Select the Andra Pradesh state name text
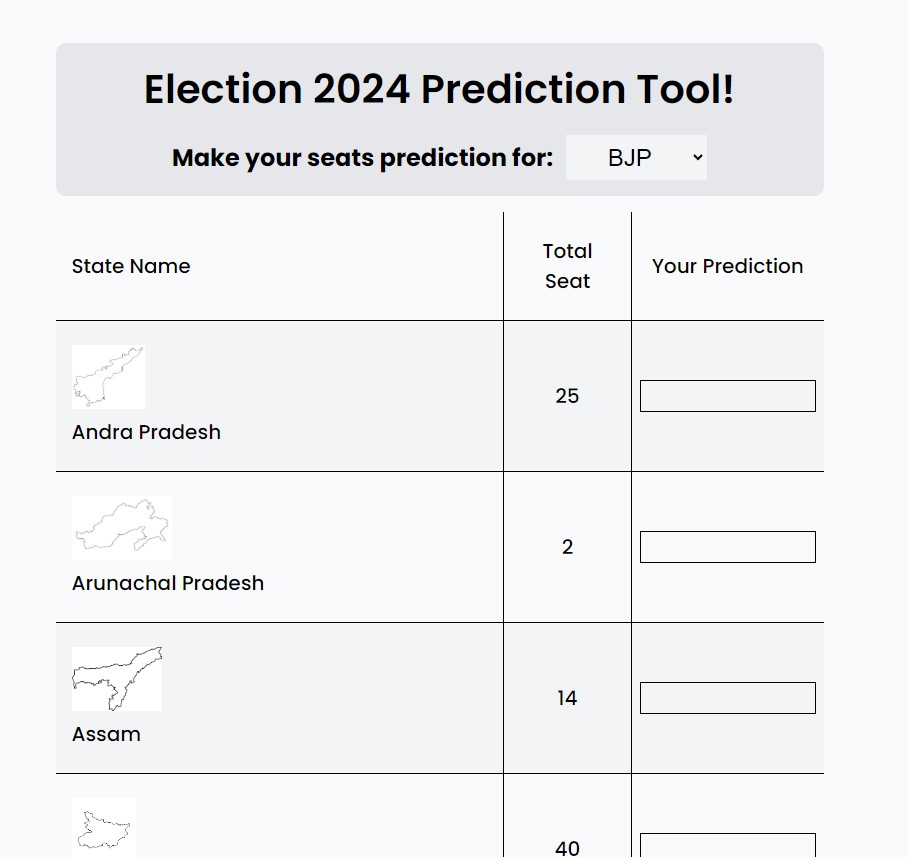Image resolution: width=908 pixels, height=857 pixels. [146, 432]
